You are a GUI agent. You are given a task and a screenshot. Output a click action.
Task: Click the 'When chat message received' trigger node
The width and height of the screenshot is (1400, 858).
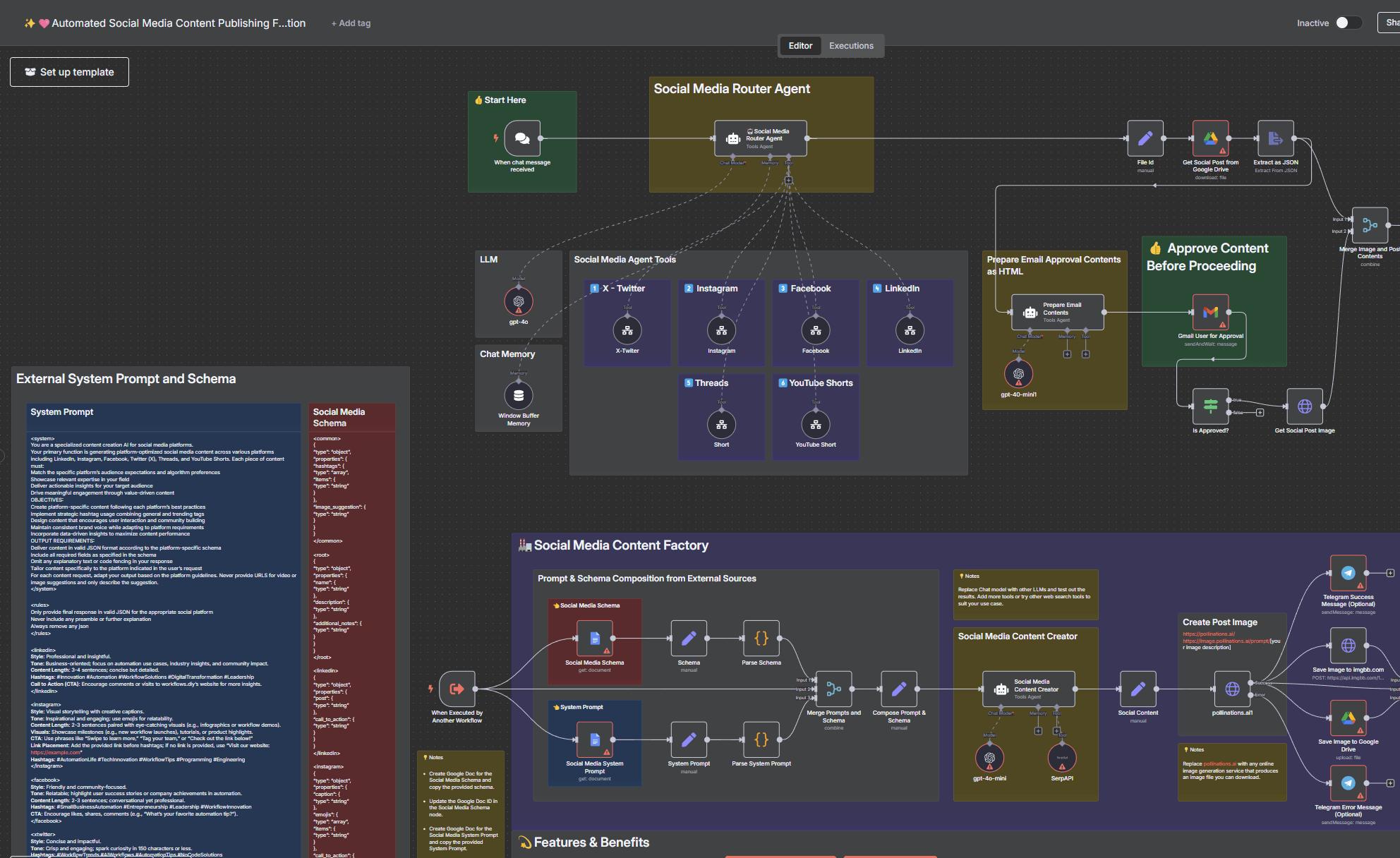[522, 139]
